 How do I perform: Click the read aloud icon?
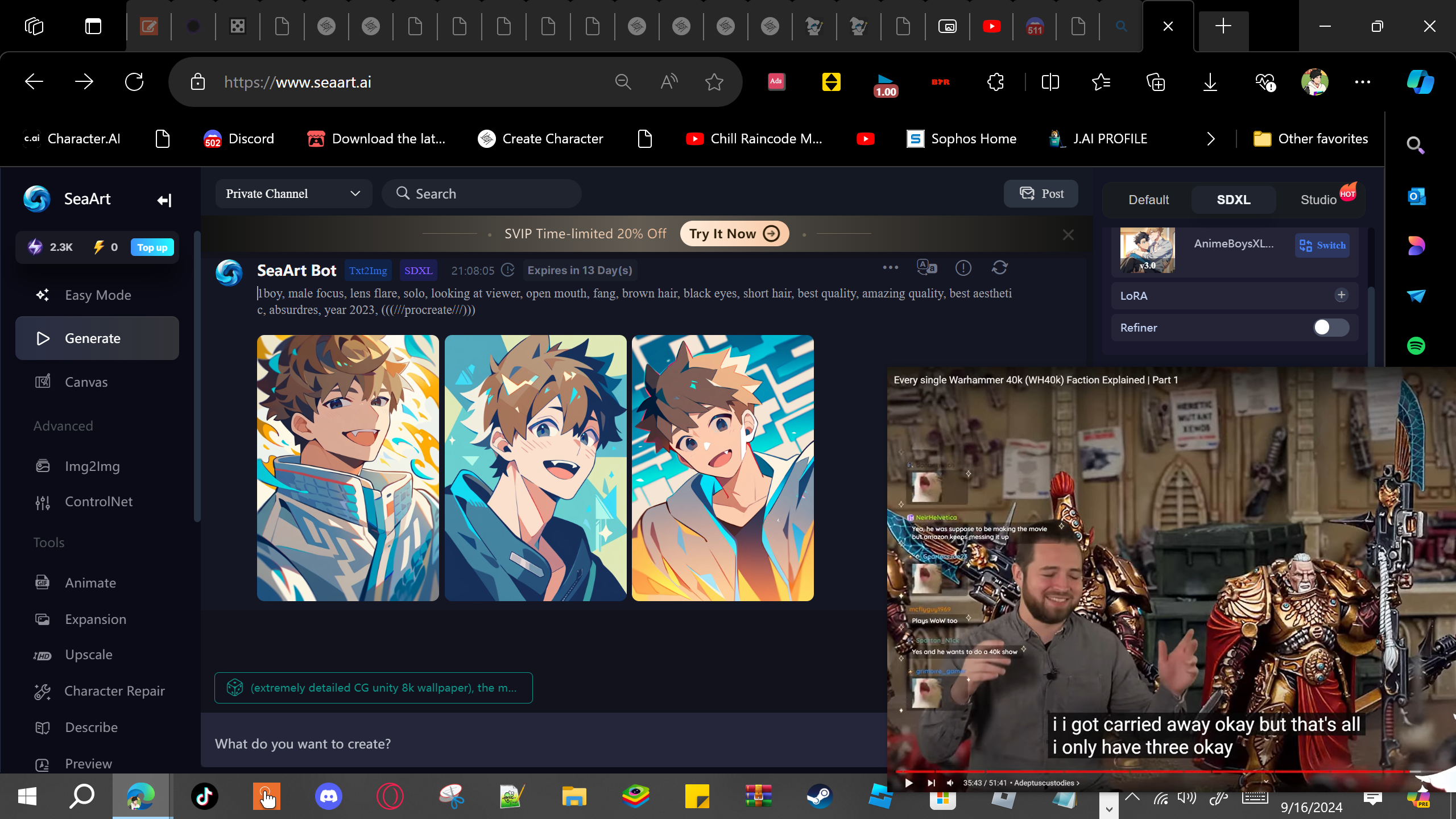click(x=669, y=82)
